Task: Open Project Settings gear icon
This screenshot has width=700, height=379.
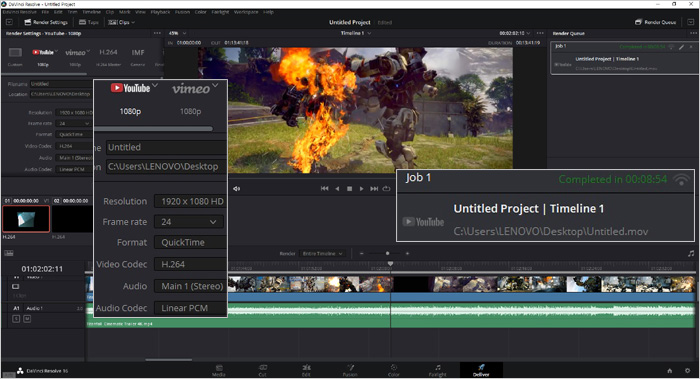Action: tap(688, 371)
